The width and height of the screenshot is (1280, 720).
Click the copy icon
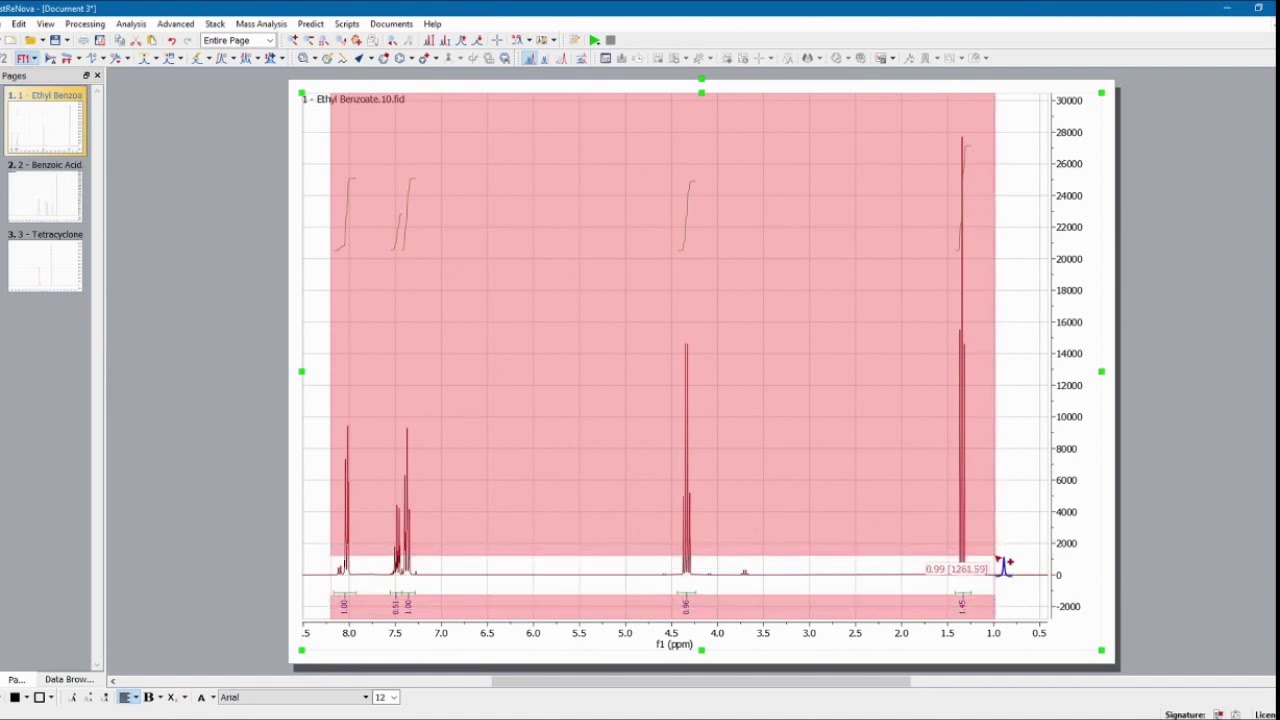[x=119, y=40]
